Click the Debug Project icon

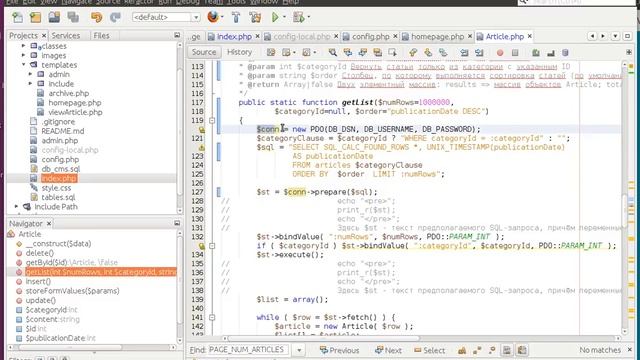(298, 17)
